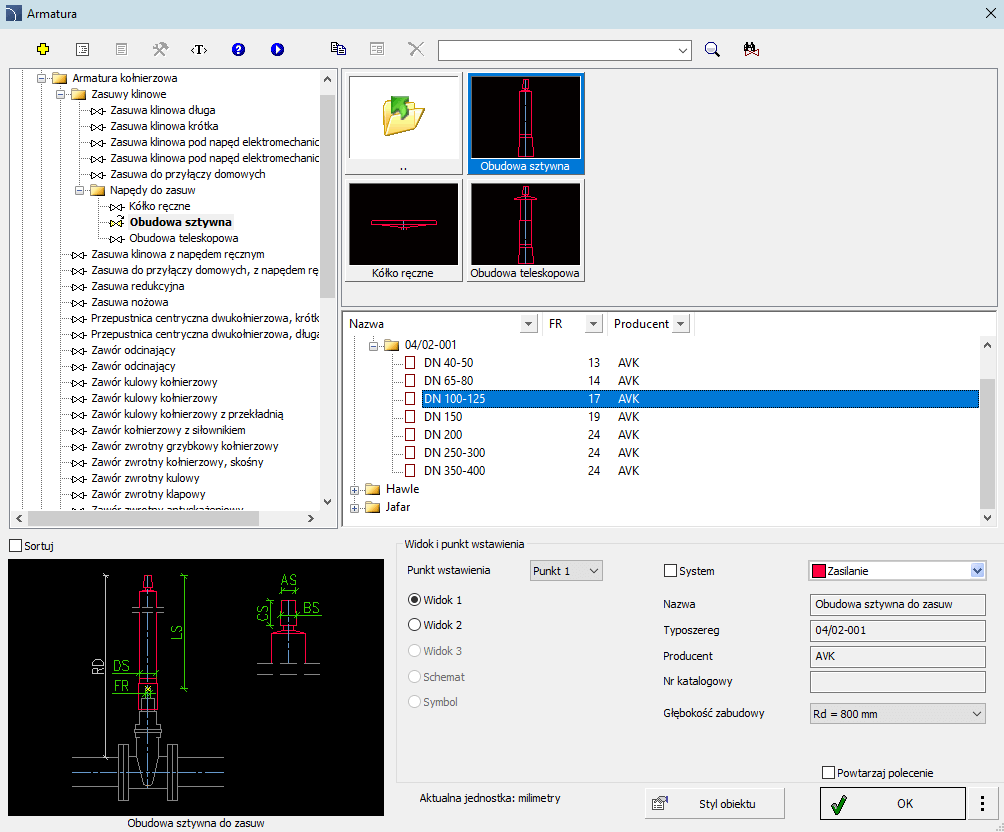
Task: Select tree item Zasuwa klinowa długa
Action: 163,110
